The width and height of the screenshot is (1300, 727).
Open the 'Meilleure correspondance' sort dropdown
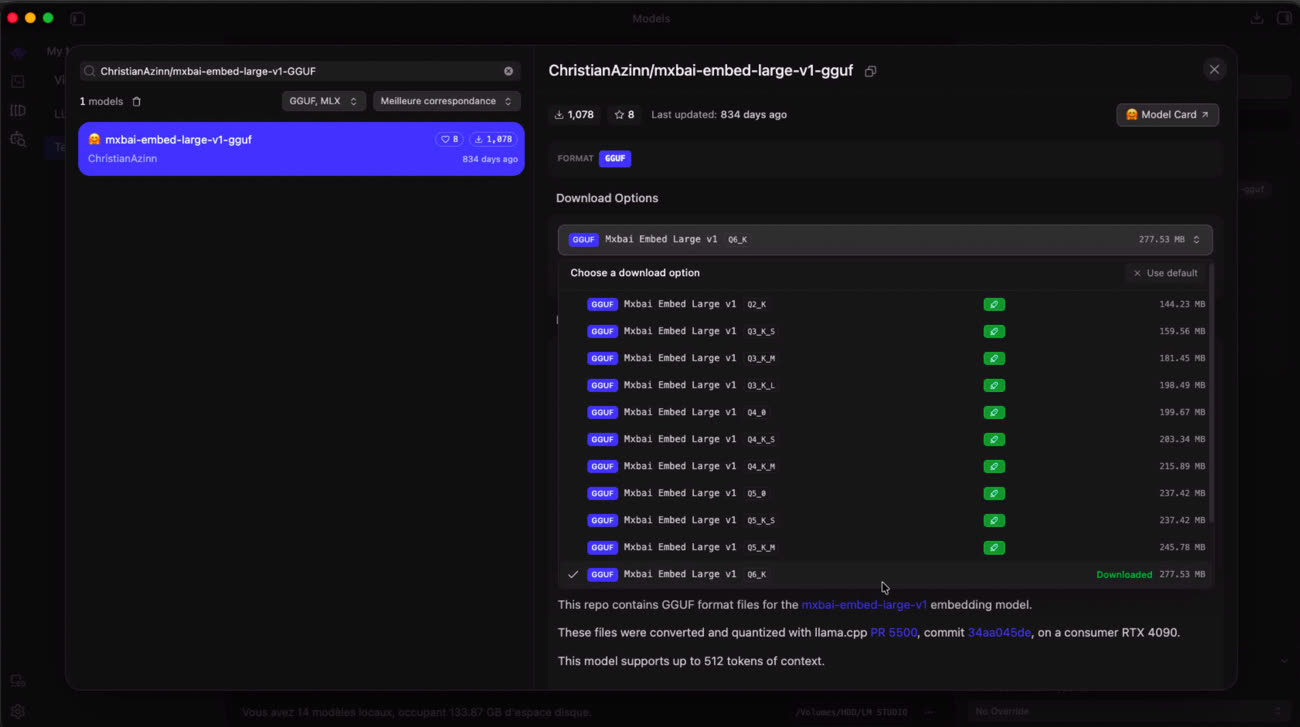[446, 101]
